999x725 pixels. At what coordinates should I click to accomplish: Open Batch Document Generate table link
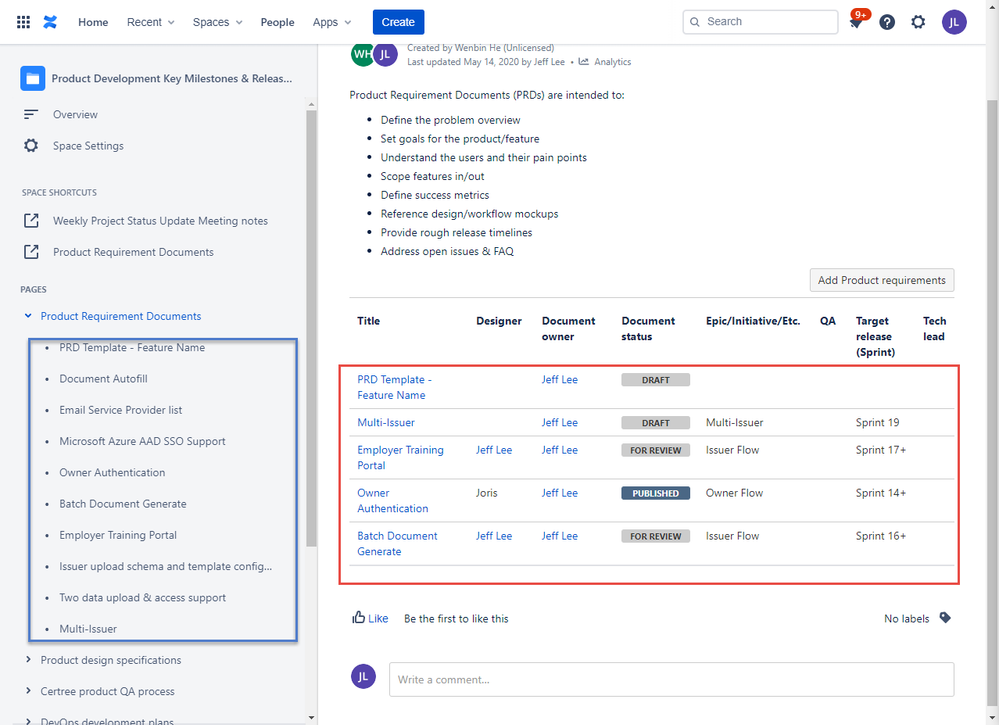coord(397,543)
